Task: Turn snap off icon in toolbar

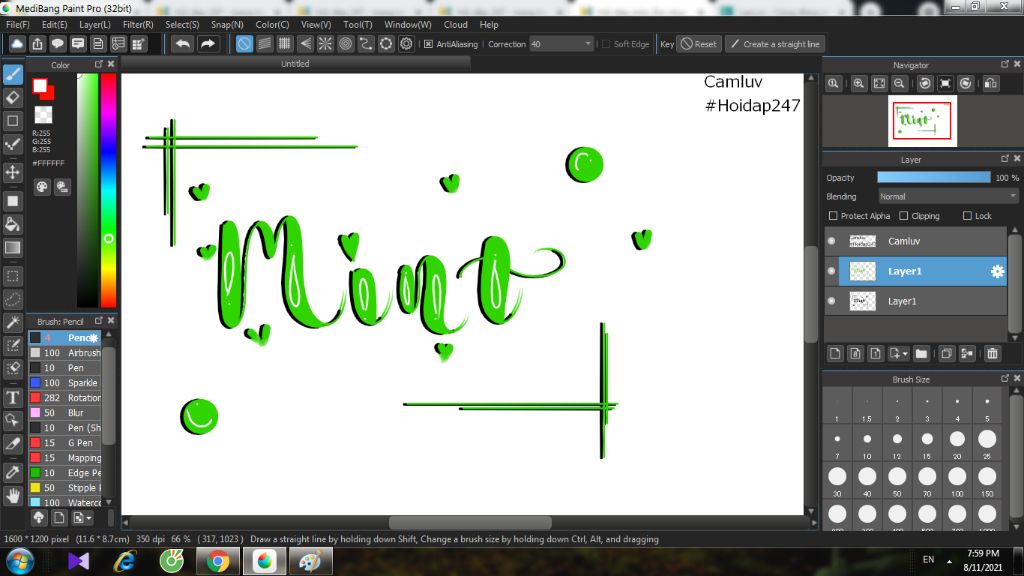Action: (x=244, y=44)
